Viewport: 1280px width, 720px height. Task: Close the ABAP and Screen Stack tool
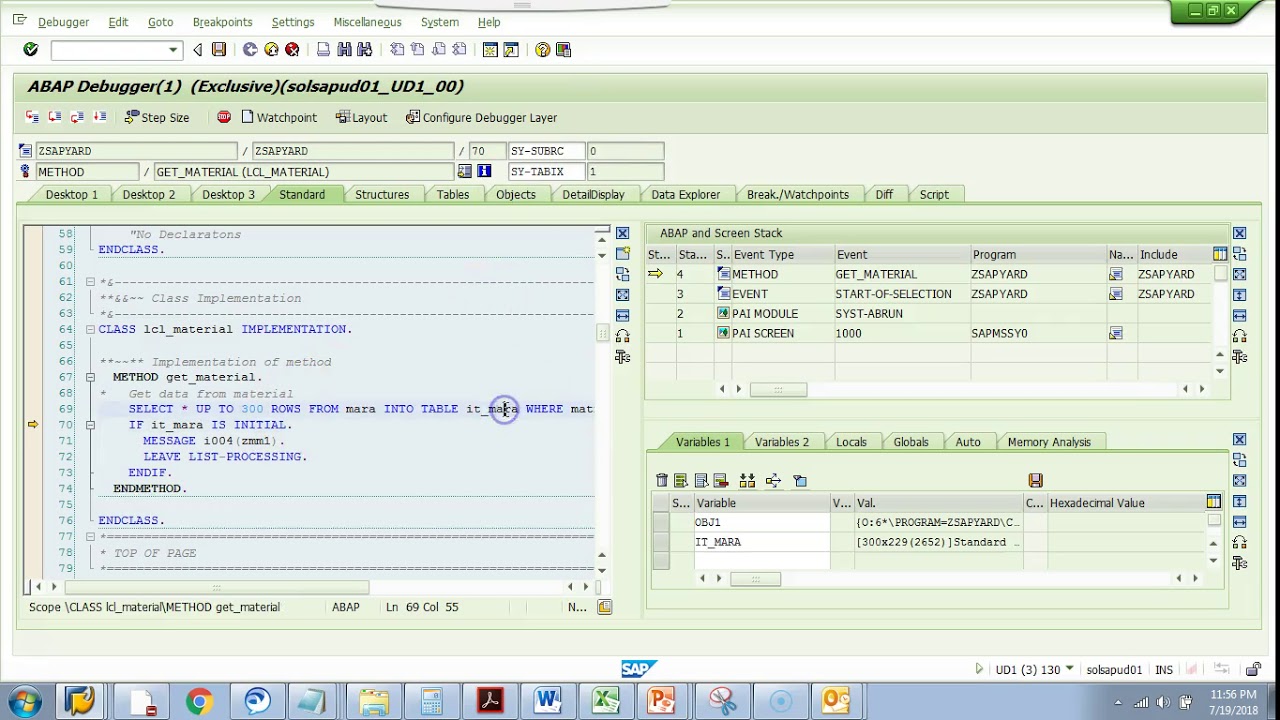point(1239,233)
